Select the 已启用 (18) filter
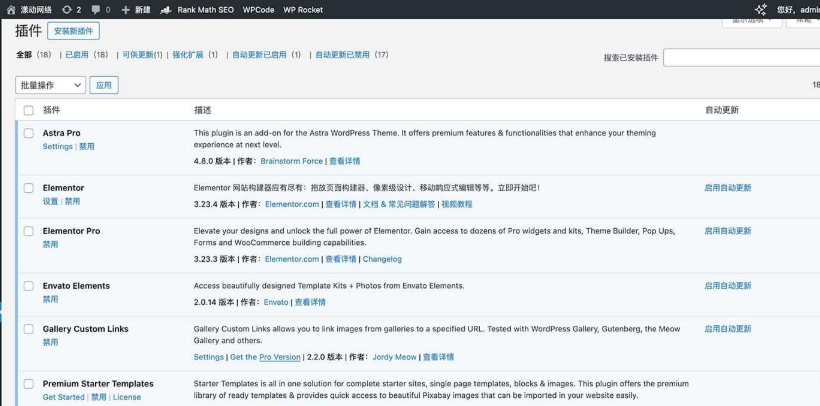820x406 pixels. tap(87, 54)
